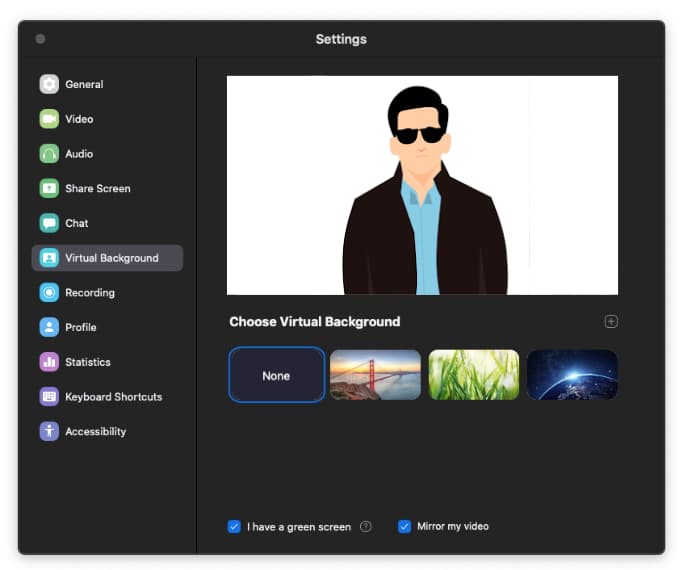Click the Video camera icon
The width and height of the screenshot is (683, 570).
[x=49, y=119]
